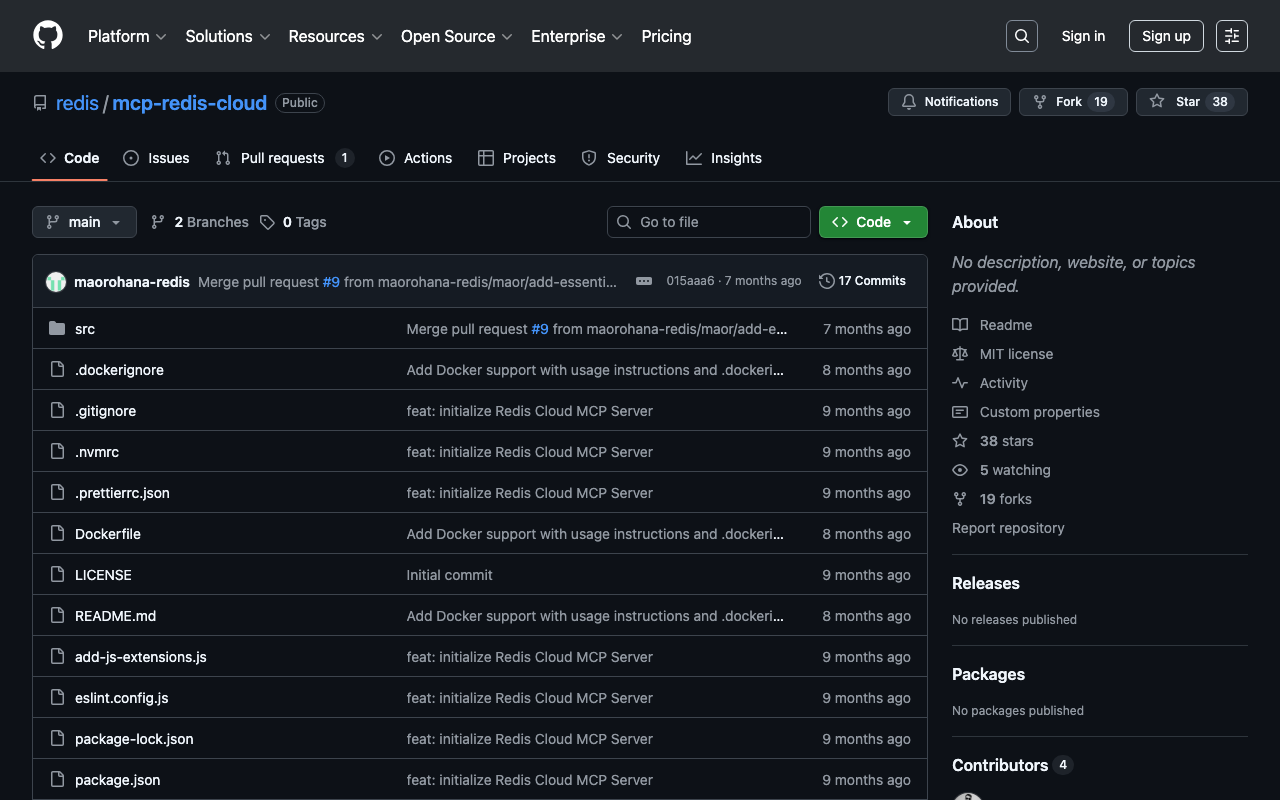View the 17 Commits history

coord(862,281)
